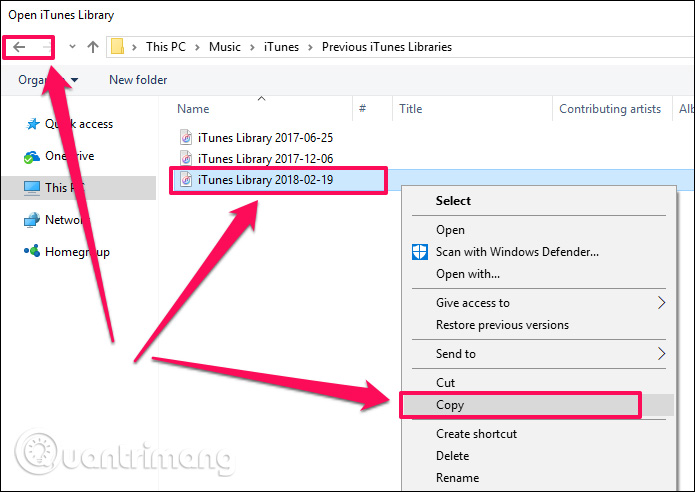Choose Cut in the context menu

click(445, 383)
